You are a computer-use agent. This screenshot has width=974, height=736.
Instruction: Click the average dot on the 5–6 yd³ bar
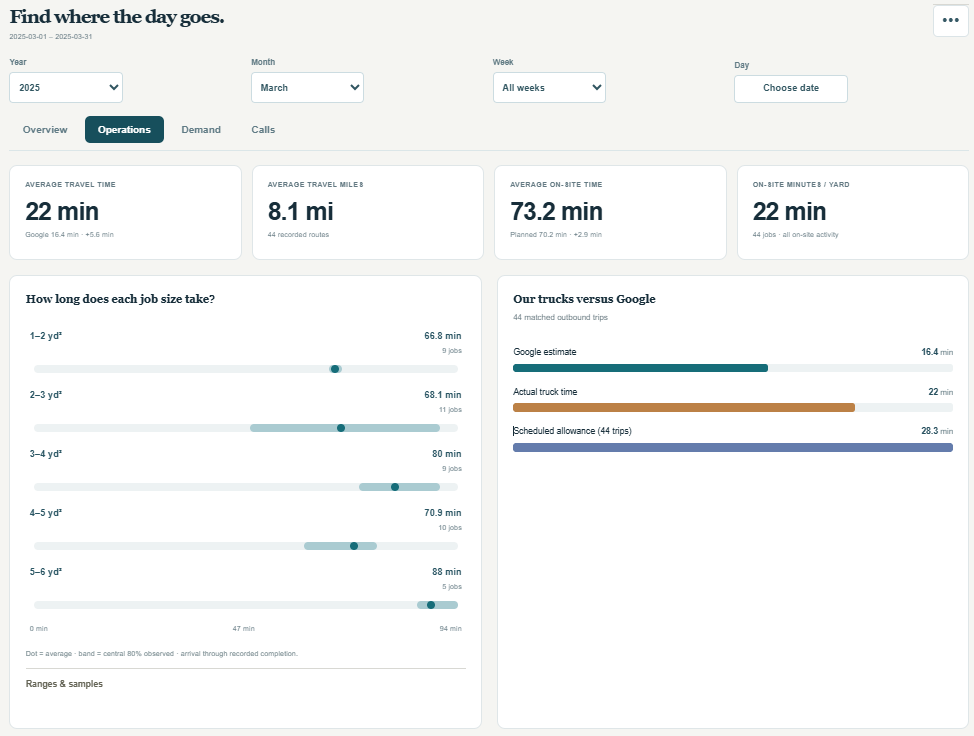coord(430,605)
